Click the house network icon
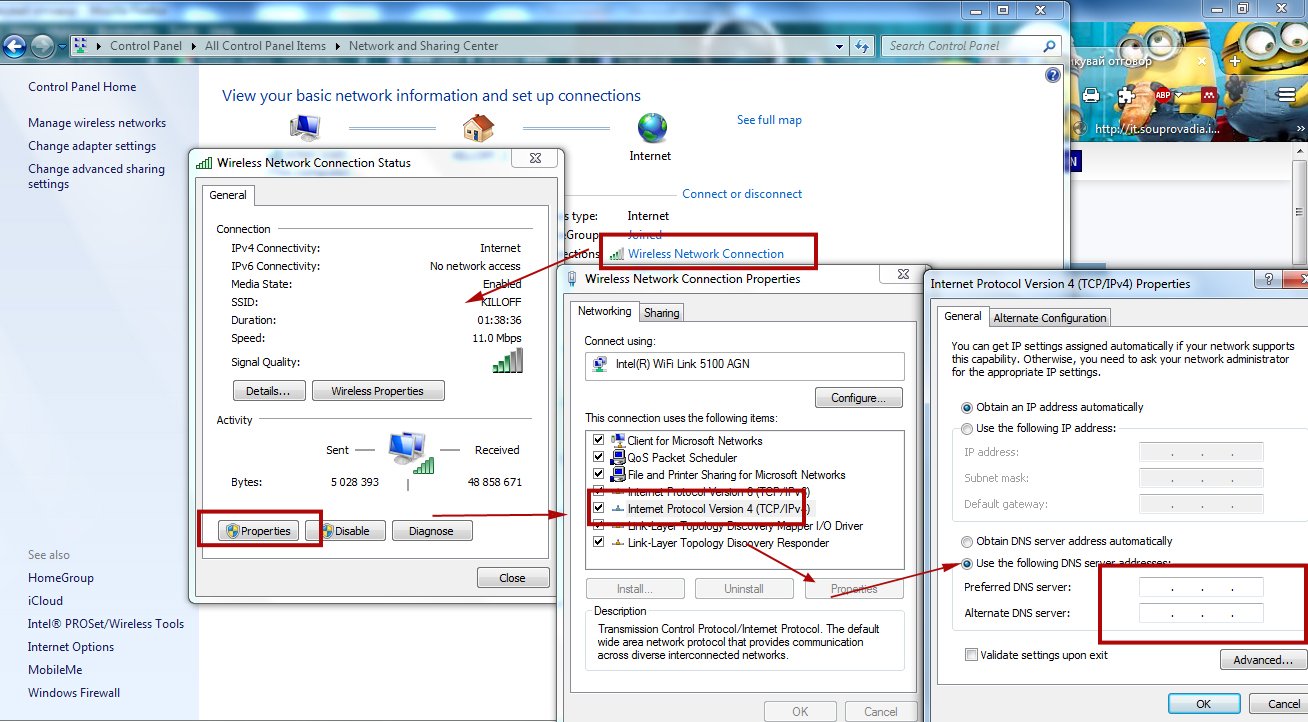 (479, 128)
